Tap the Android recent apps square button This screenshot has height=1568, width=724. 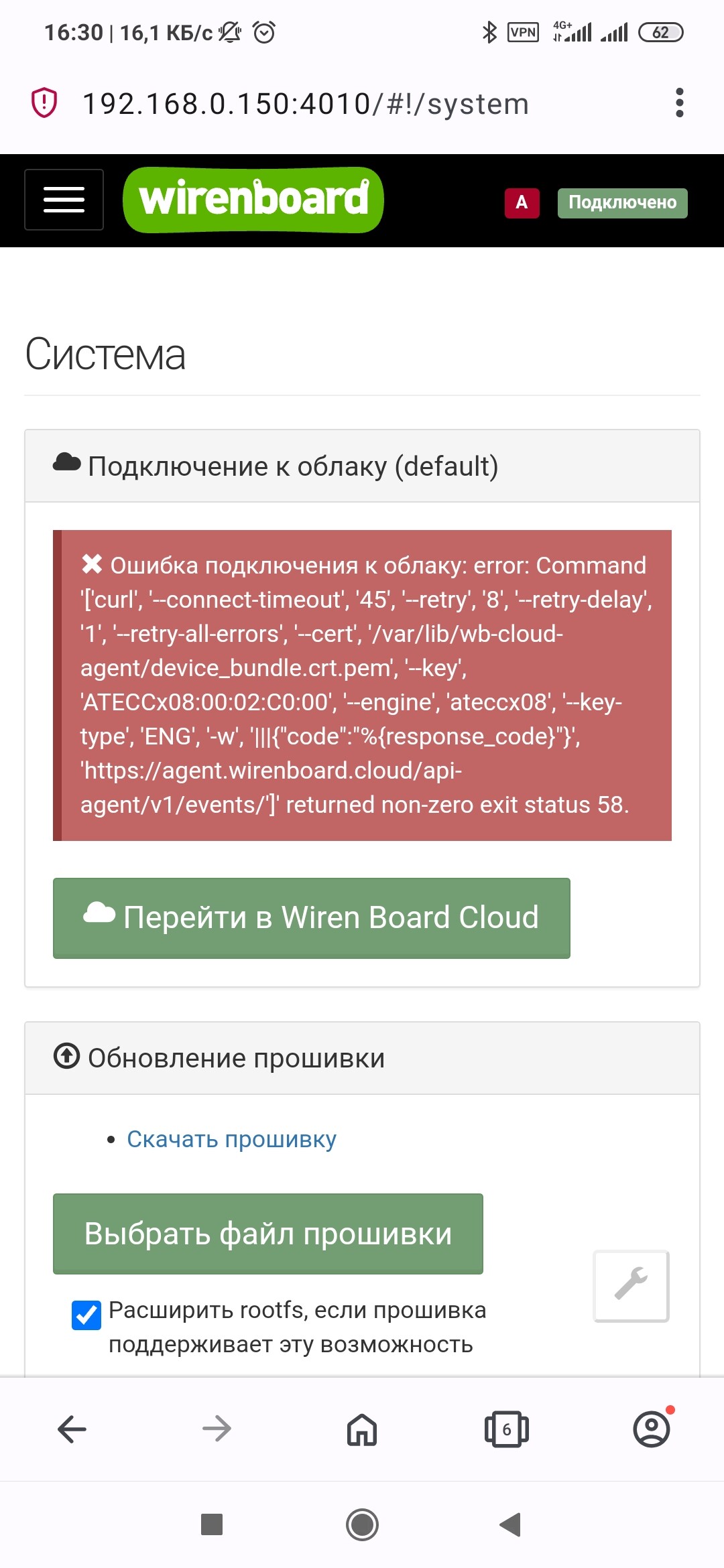point(212,1524)
